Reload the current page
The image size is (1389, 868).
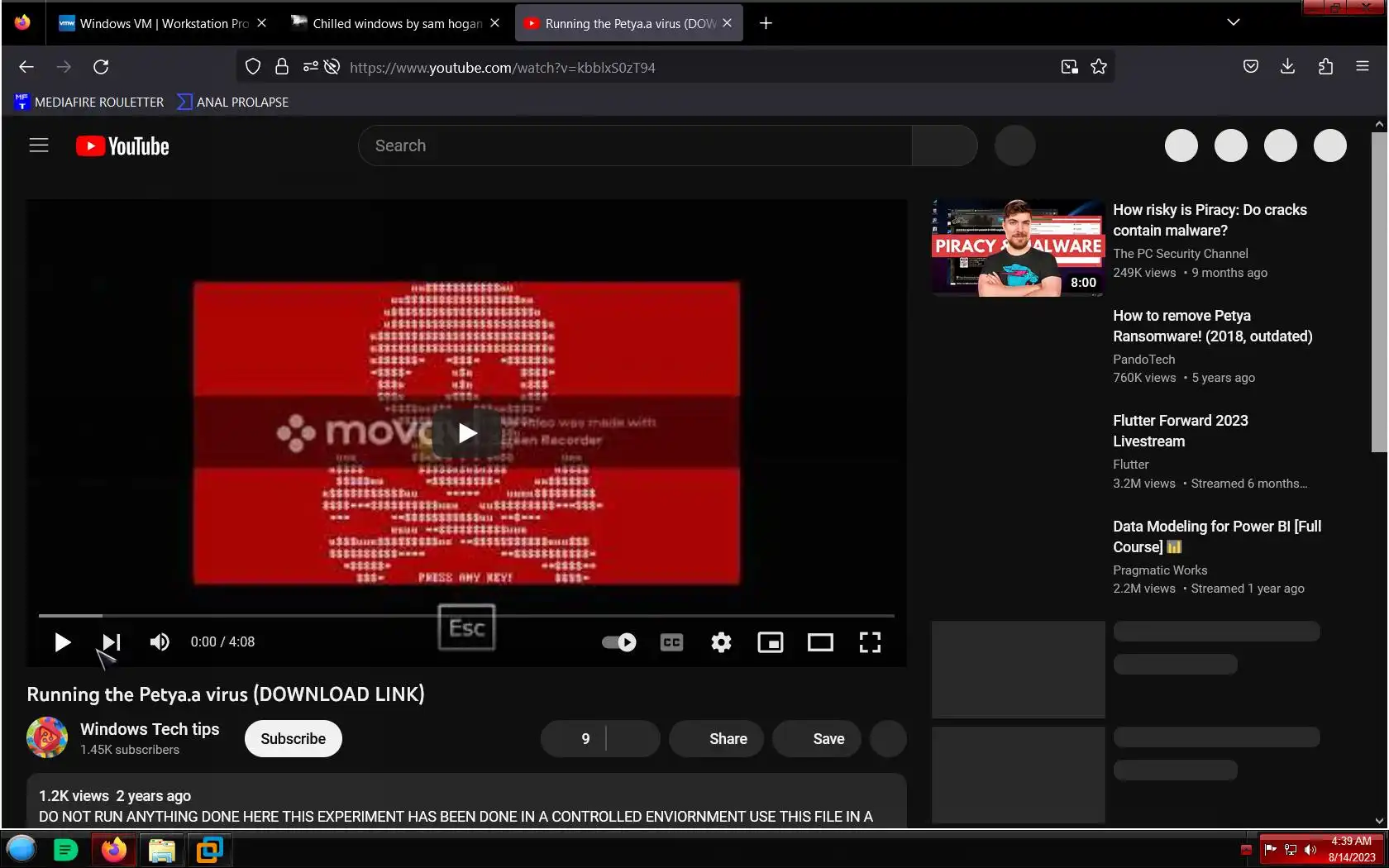pyautogui.click(x=101, y=67)
